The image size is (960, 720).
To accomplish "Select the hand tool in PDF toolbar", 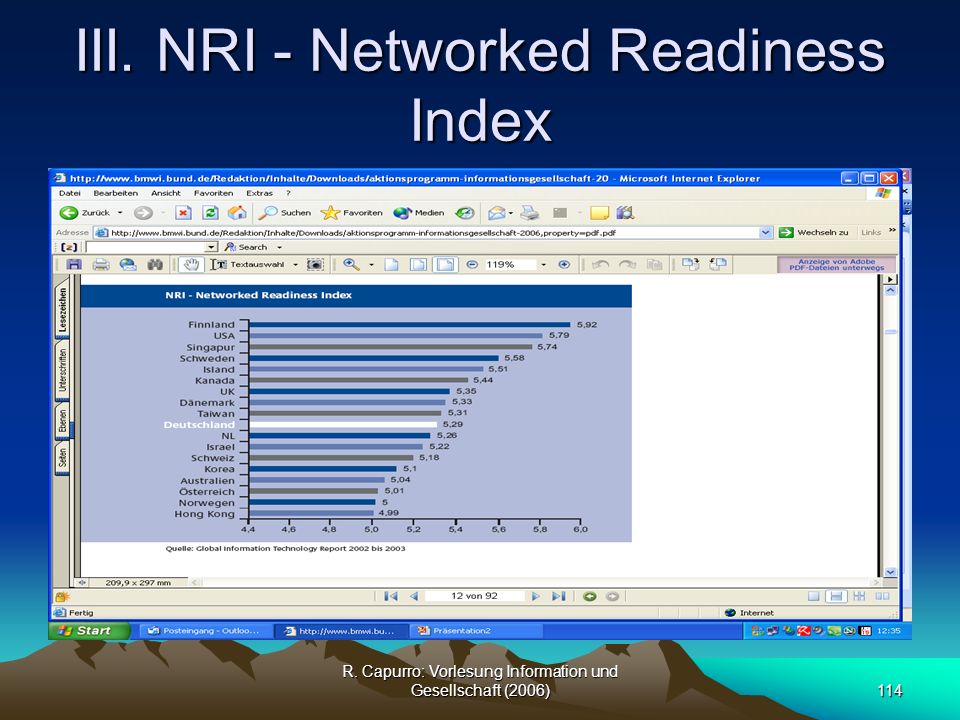I will [192, 264].
